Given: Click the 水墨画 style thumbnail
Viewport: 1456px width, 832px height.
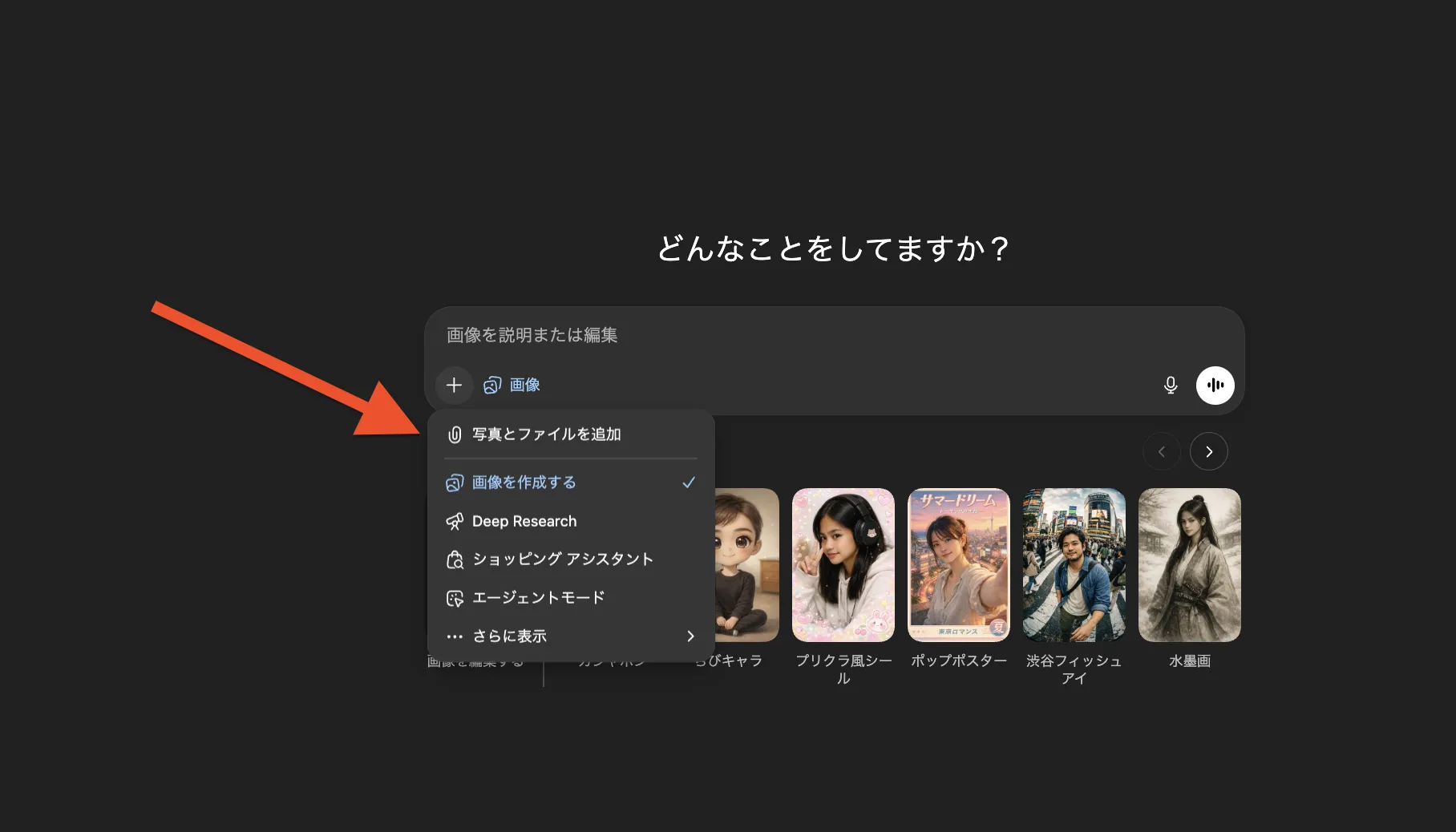Looking at the screenshot, I should [x=1189, y=565].
